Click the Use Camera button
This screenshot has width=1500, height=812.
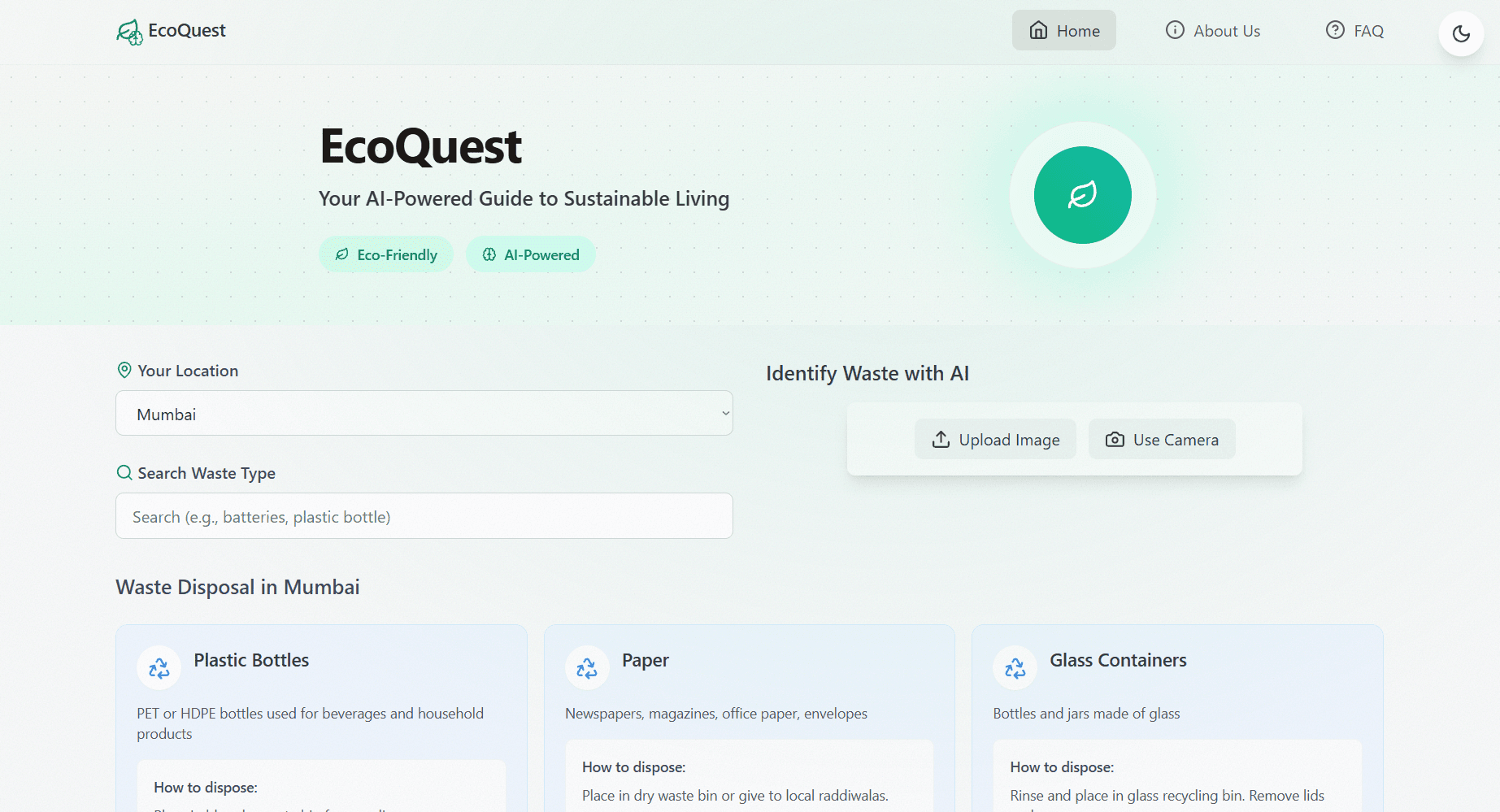(x=1162, y=439)
